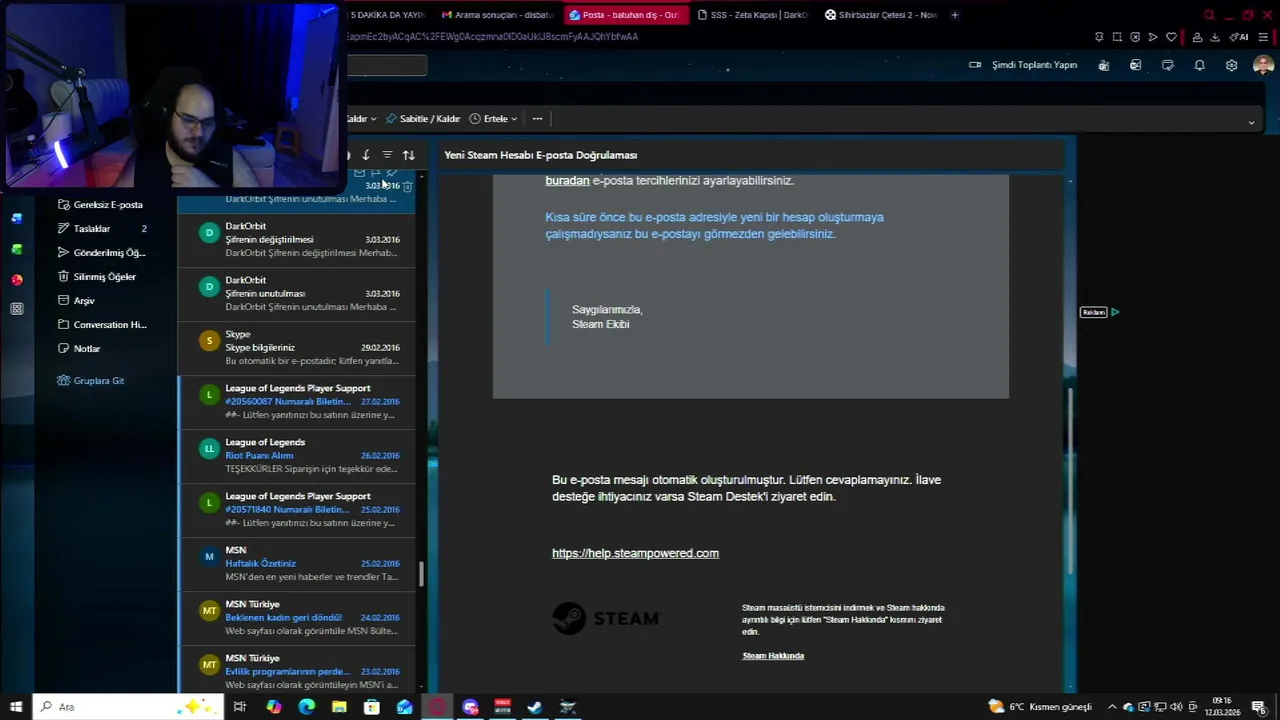Open the Riot Puanı Alımı email
Image resolution: width=1280 pixels, height=720 pixels.
[x=296, y=456]
